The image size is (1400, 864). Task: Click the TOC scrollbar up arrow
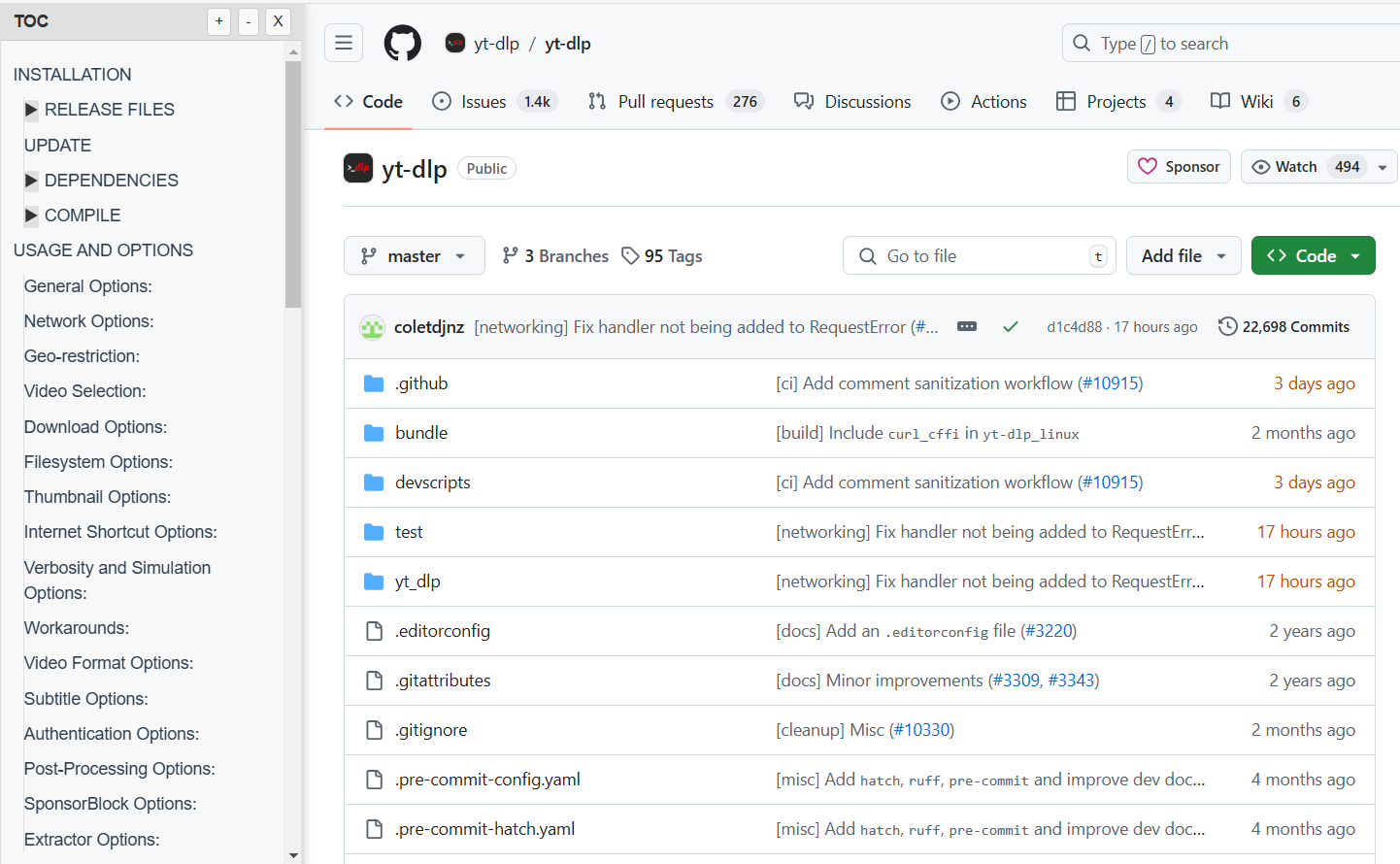[293, 51]
